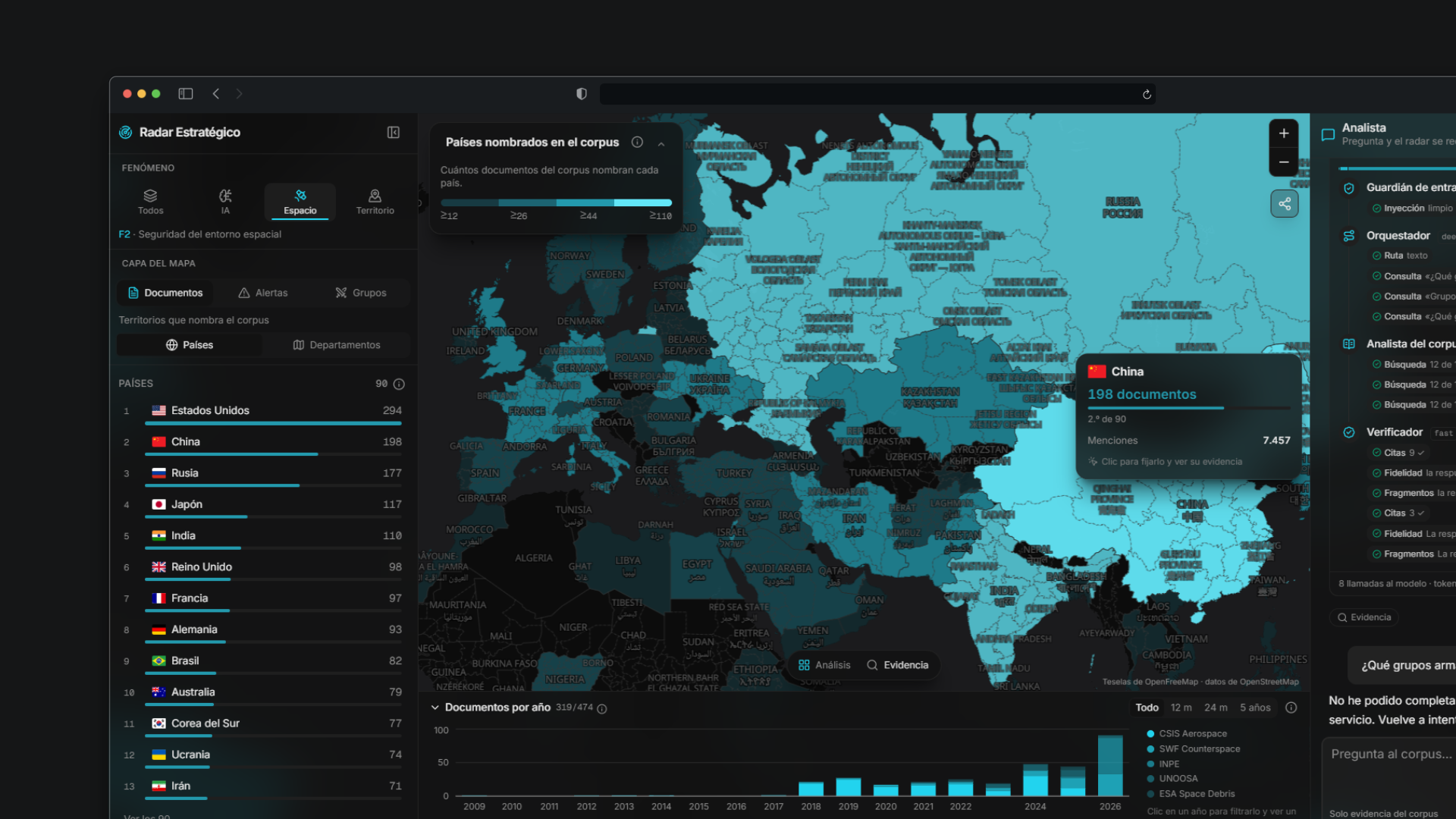The height and width of the screenshot is (819, 1456).
Task: Open info icon next to Países count 90
Action: pyautogui.click(x=399, y=384)
